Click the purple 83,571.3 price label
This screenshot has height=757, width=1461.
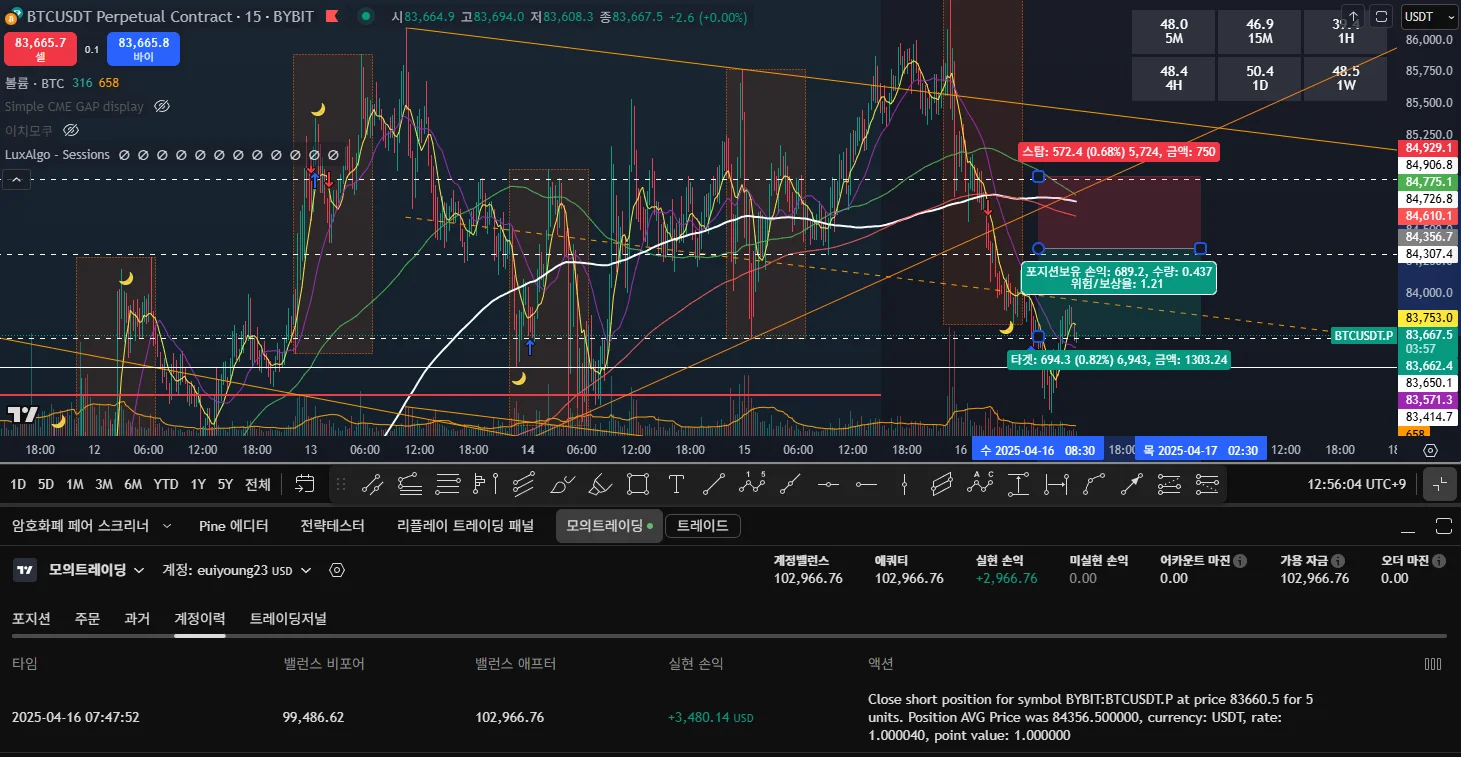click(1429, 400)
